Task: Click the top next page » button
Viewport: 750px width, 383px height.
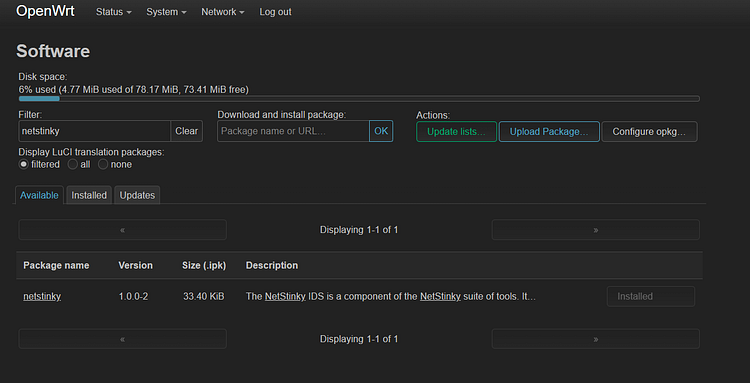Action: (x=596, y=230)
